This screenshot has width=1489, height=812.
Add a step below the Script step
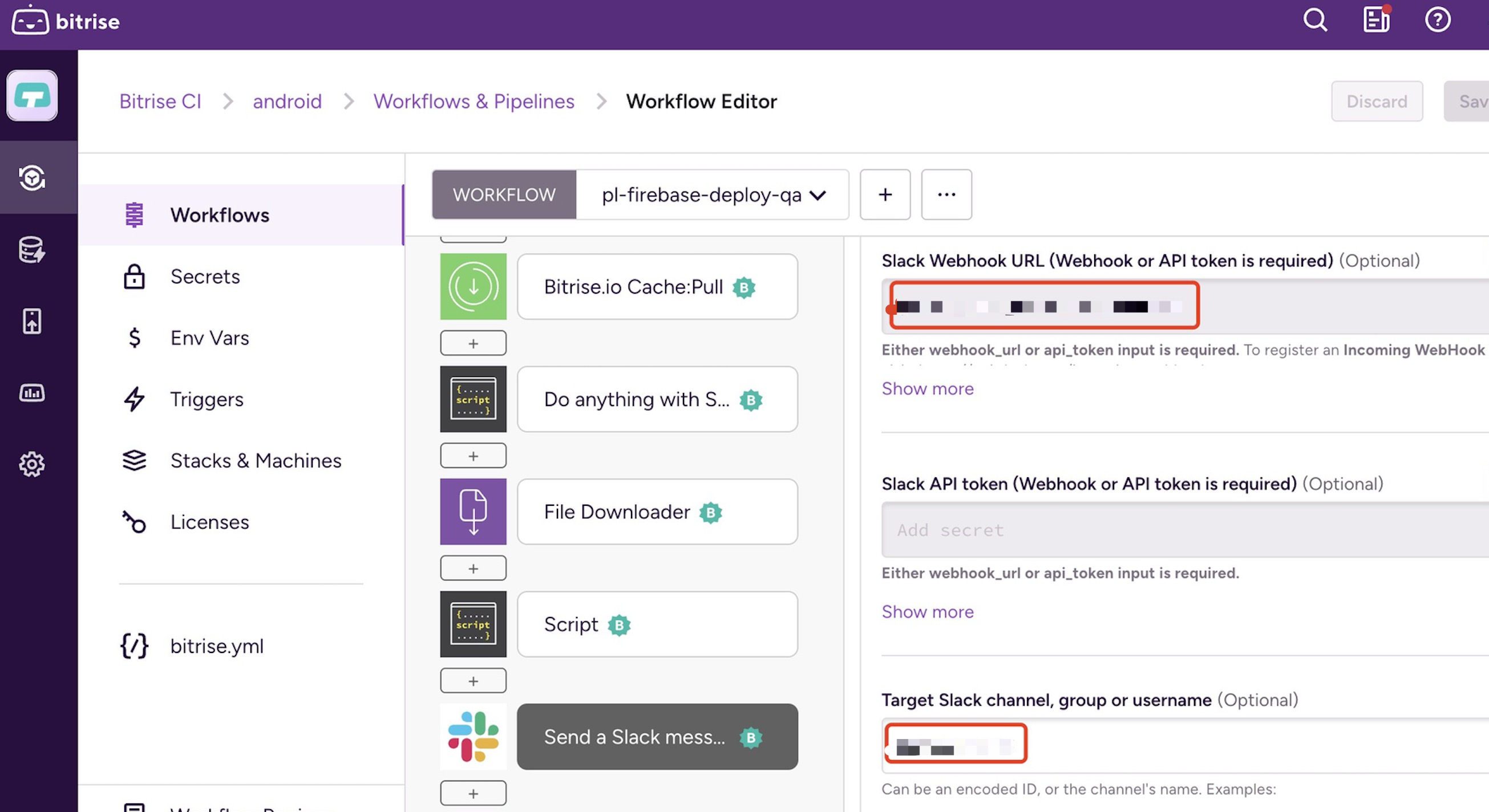tap(474, 681)
